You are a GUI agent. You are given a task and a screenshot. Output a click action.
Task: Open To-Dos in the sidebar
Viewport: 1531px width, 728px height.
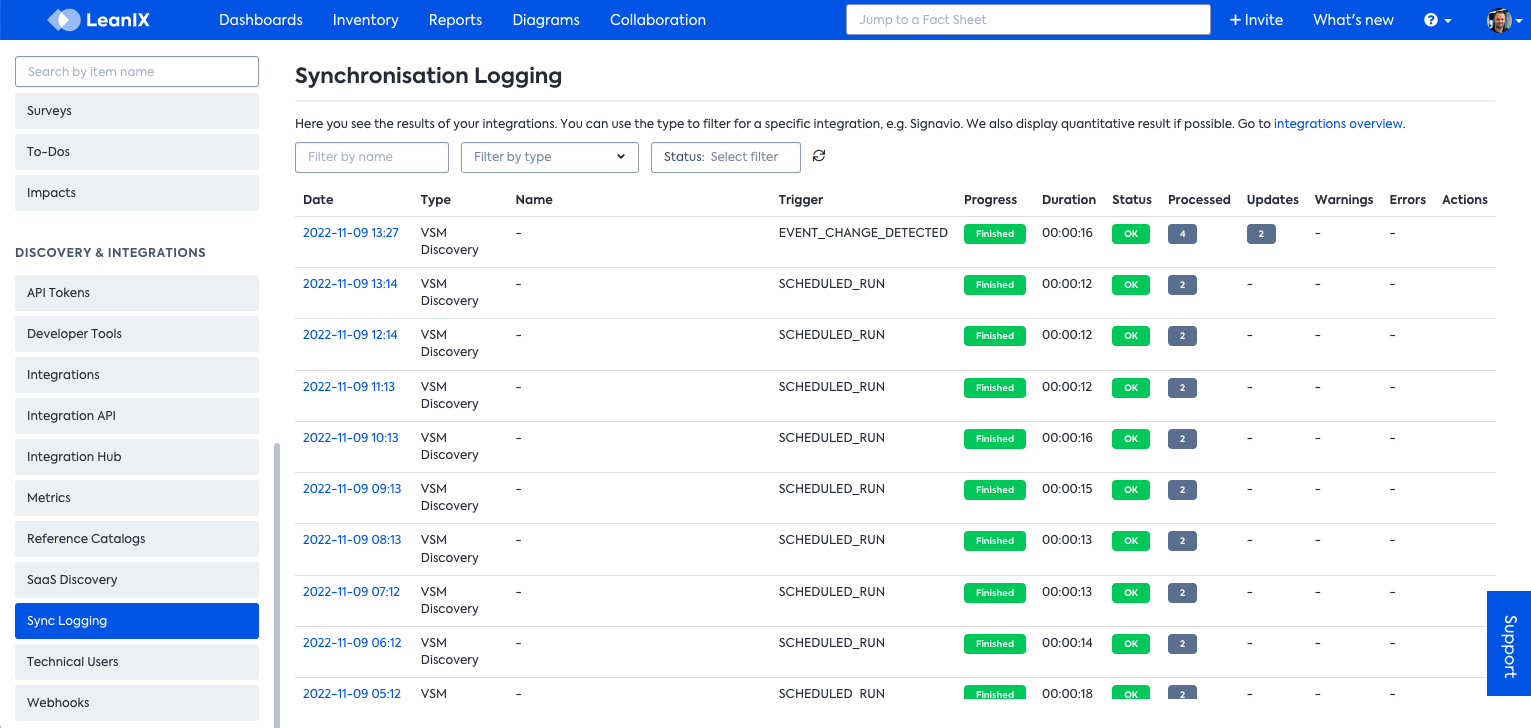point(137,152)
